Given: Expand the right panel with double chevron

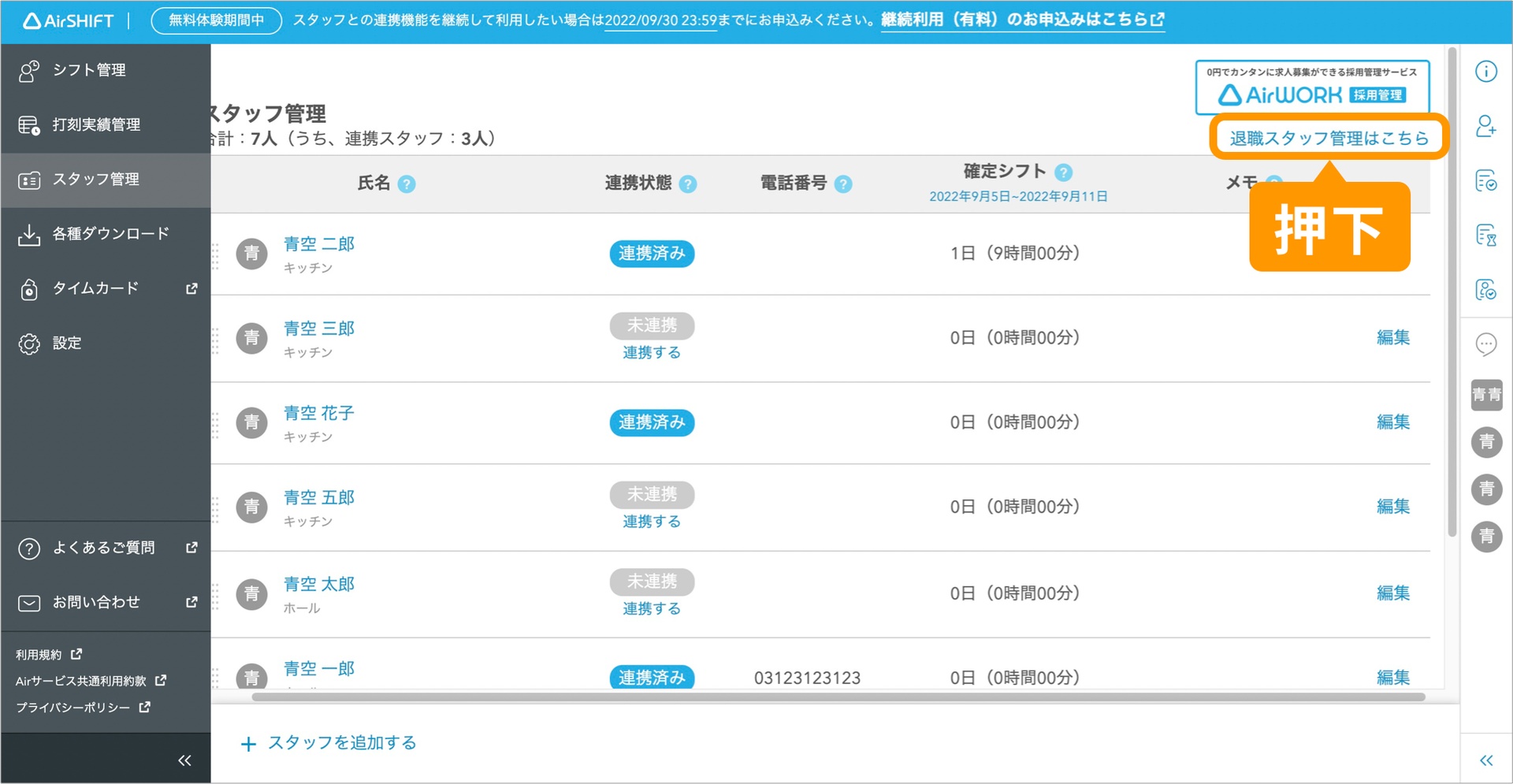Looking at the screenshot, I should click(x=1485, y=760).
